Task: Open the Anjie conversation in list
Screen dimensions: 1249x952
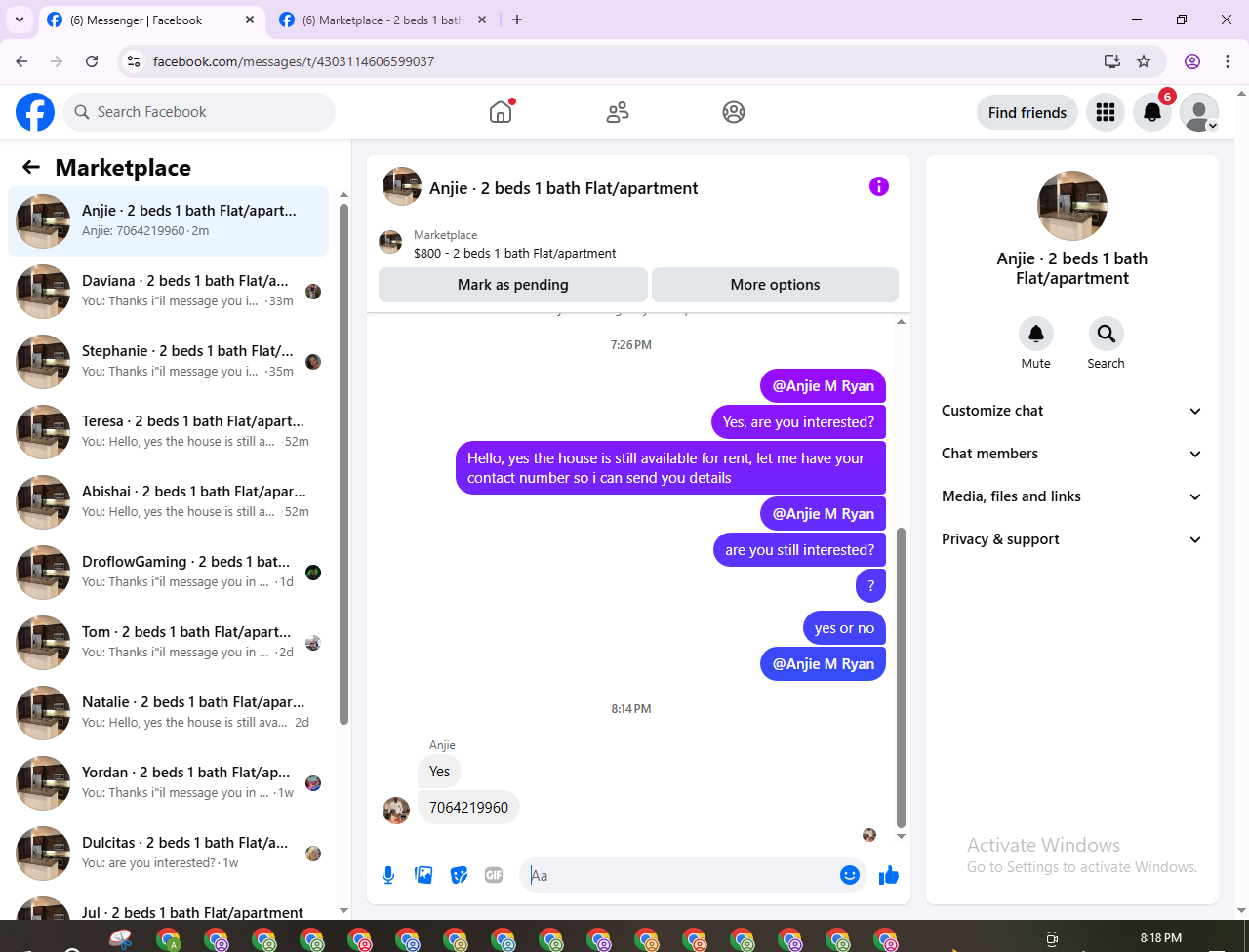Action: (x=169, y=221)
